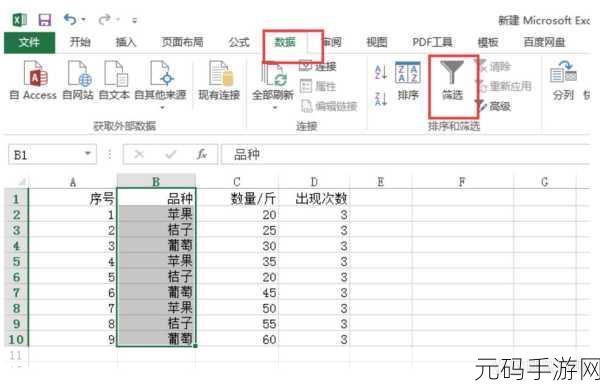600x388 pixels.
Task: Select column C header
Action: click(237, 182)
